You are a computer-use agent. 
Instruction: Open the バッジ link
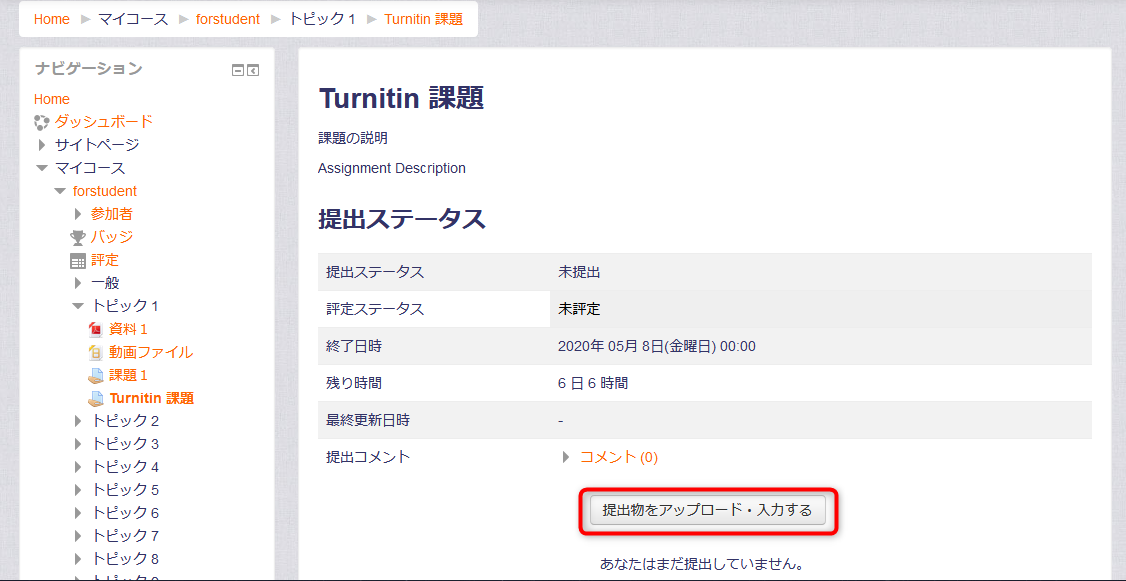tap(111, 237)
